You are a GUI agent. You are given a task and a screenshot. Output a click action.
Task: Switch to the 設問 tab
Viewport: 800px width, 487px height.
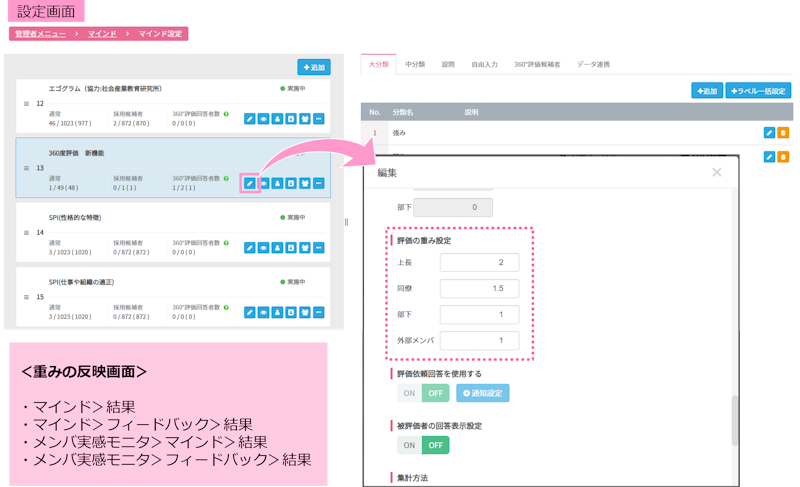(448, 64)
